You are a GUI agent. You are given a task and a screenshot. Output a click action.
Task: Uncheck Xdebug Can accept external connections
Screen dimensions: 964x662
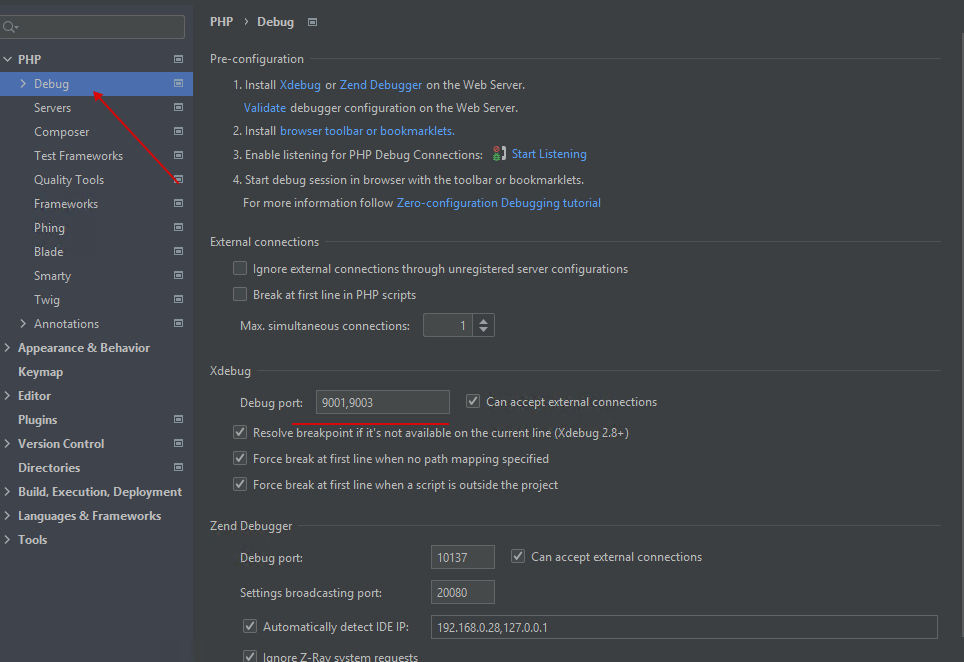(x=473, y=402)
